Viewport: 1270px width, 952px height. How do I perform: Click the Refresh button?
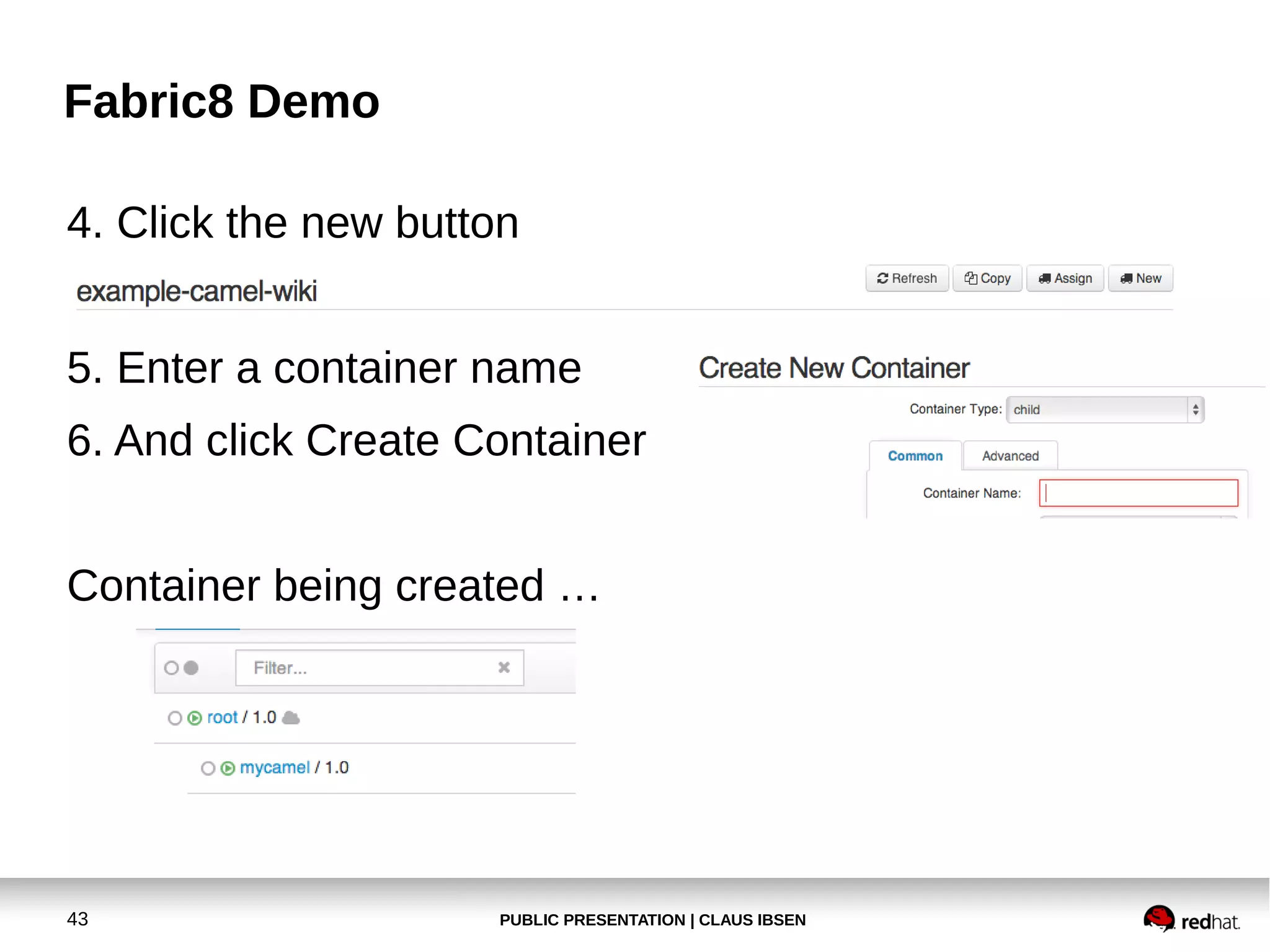coord(907,278)
